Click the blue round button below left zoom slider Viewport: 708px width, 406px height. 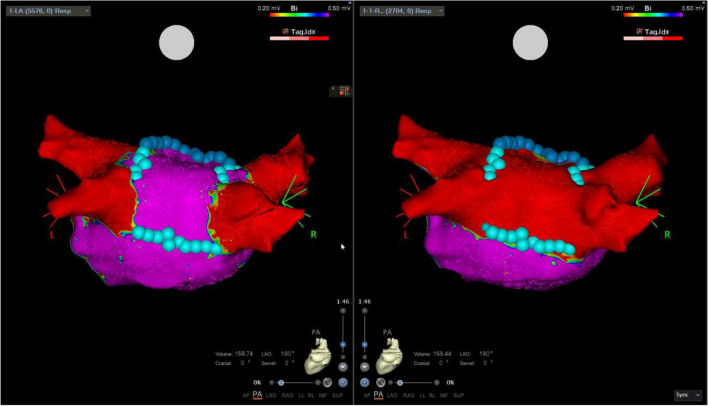point(343,382)
